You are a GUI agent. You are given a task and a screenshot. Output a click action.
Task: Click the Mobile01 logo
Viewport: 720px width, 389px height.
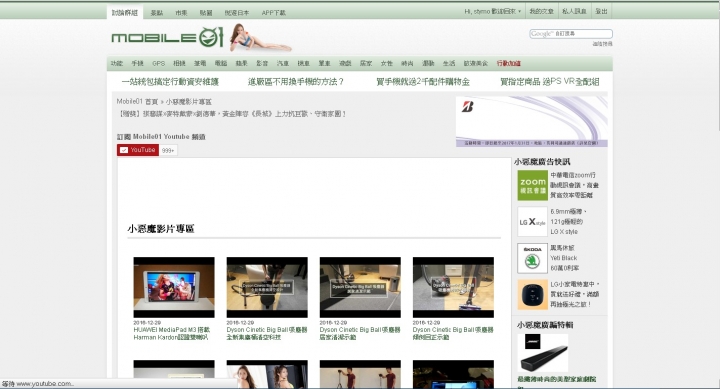click(167, 37)
